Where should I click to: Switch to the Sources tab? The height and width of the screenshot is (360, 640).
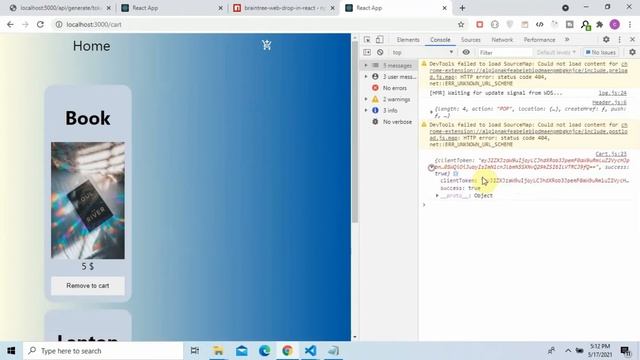(x=471, y=40)
